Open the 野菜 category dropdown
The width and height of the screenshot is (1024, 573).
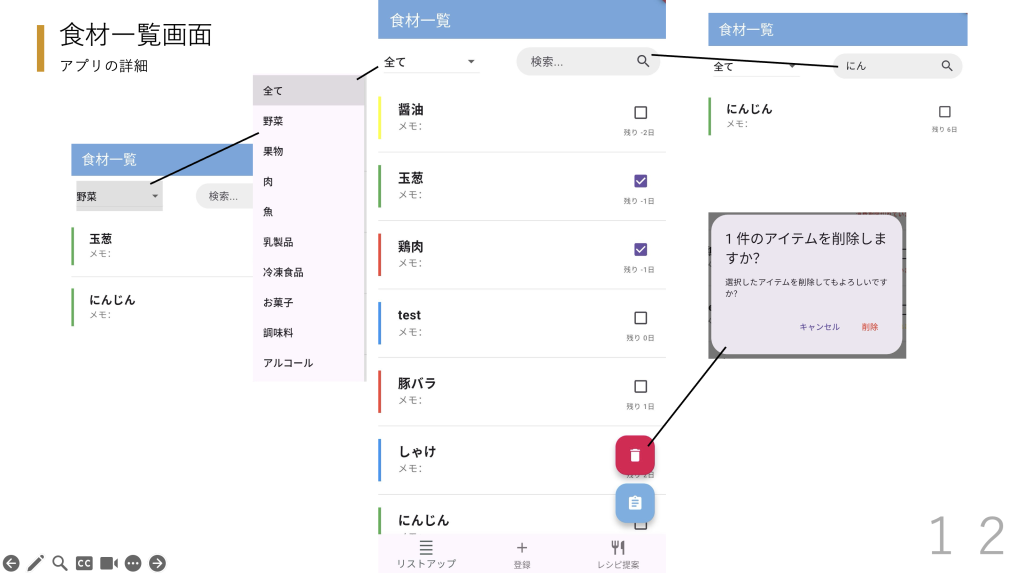click(x=119, y=196)
